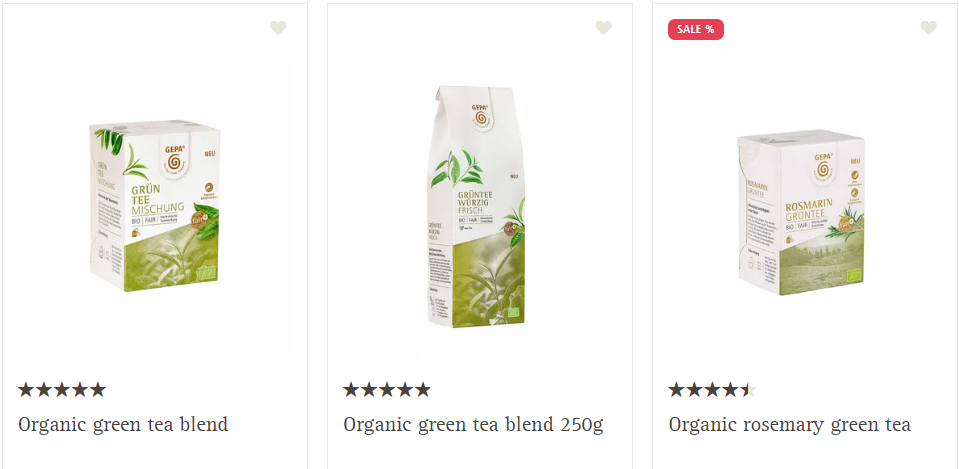Click the 4.5 star rating of rosemary tea
Screen dimensions: 959x469
point(712,390)
